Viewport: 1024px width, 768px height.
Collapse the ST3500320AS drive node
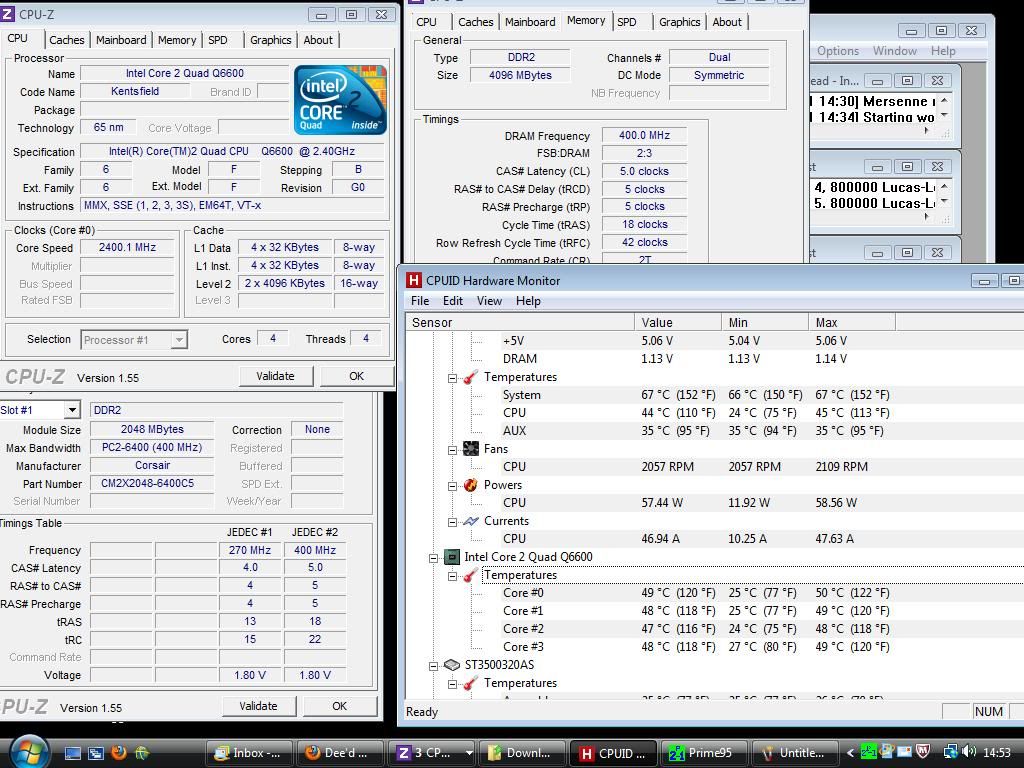click(x=433, y=666)
